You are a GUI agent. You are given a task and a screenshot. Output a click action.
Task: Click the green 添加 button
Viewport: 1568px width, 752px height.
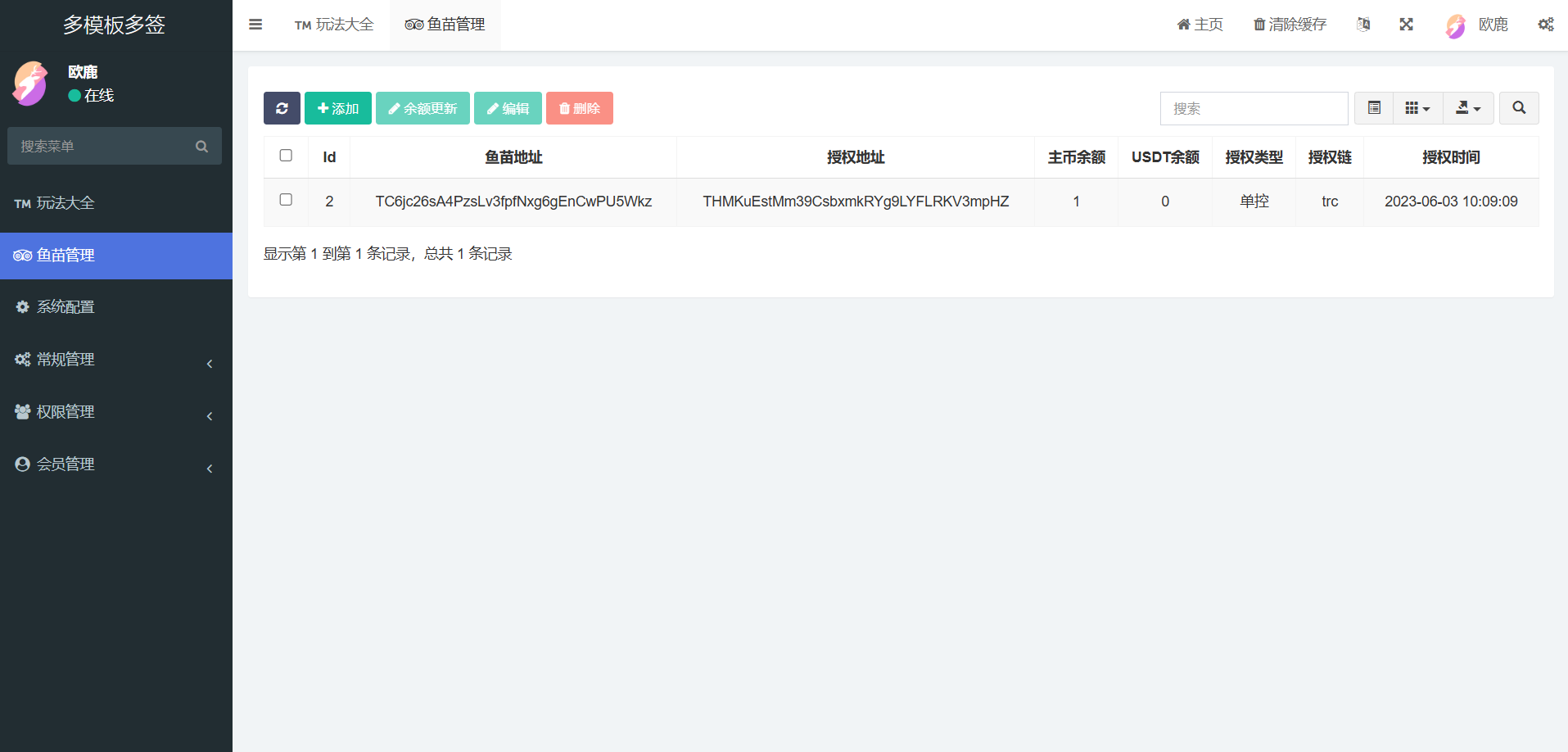tap(337, 108)
